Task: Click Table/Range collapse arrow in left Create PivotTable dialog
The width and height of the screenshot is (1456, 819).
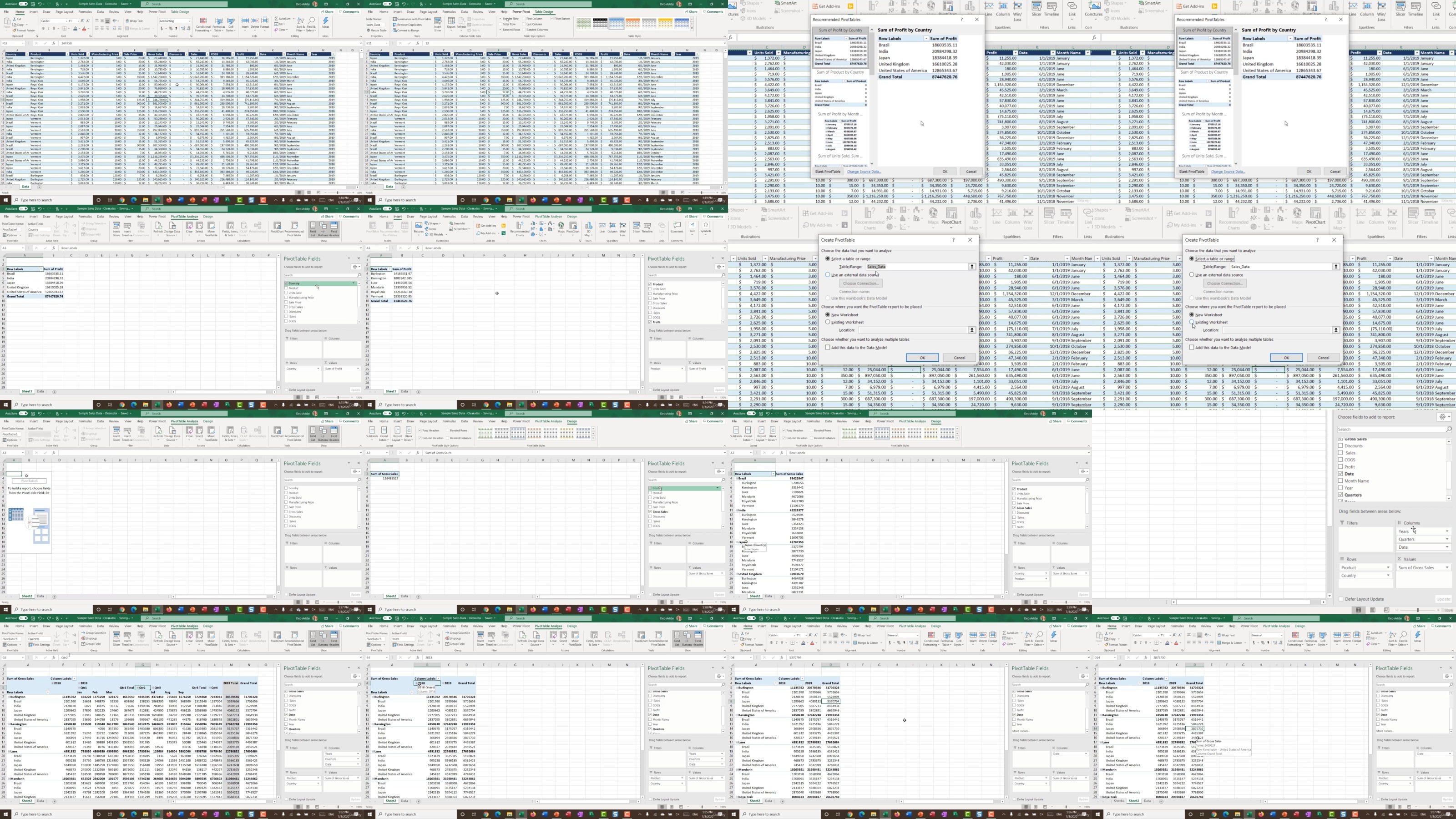Action: pos(972,266)
